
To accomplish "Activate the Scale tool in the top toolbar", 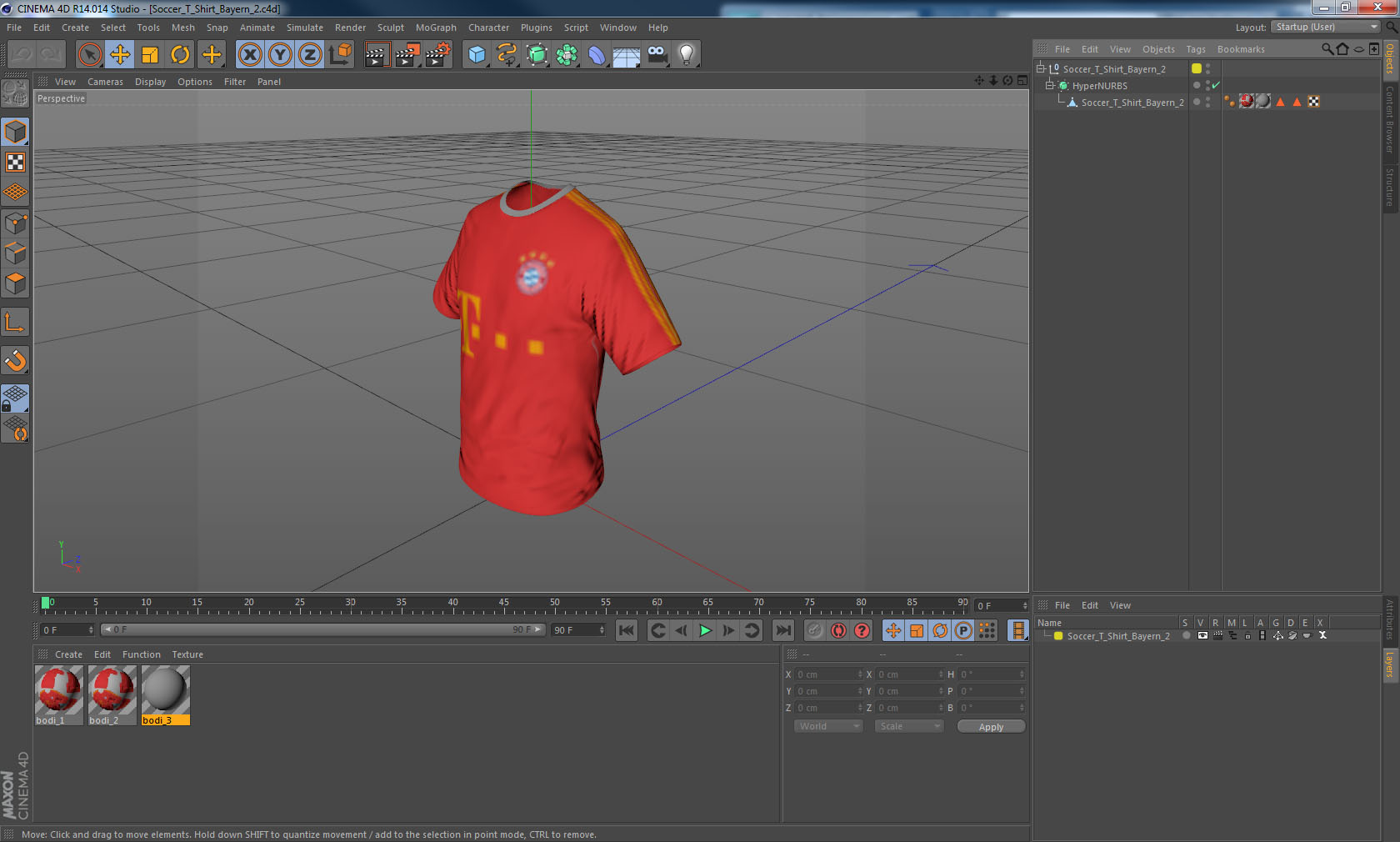I will 150,55.
